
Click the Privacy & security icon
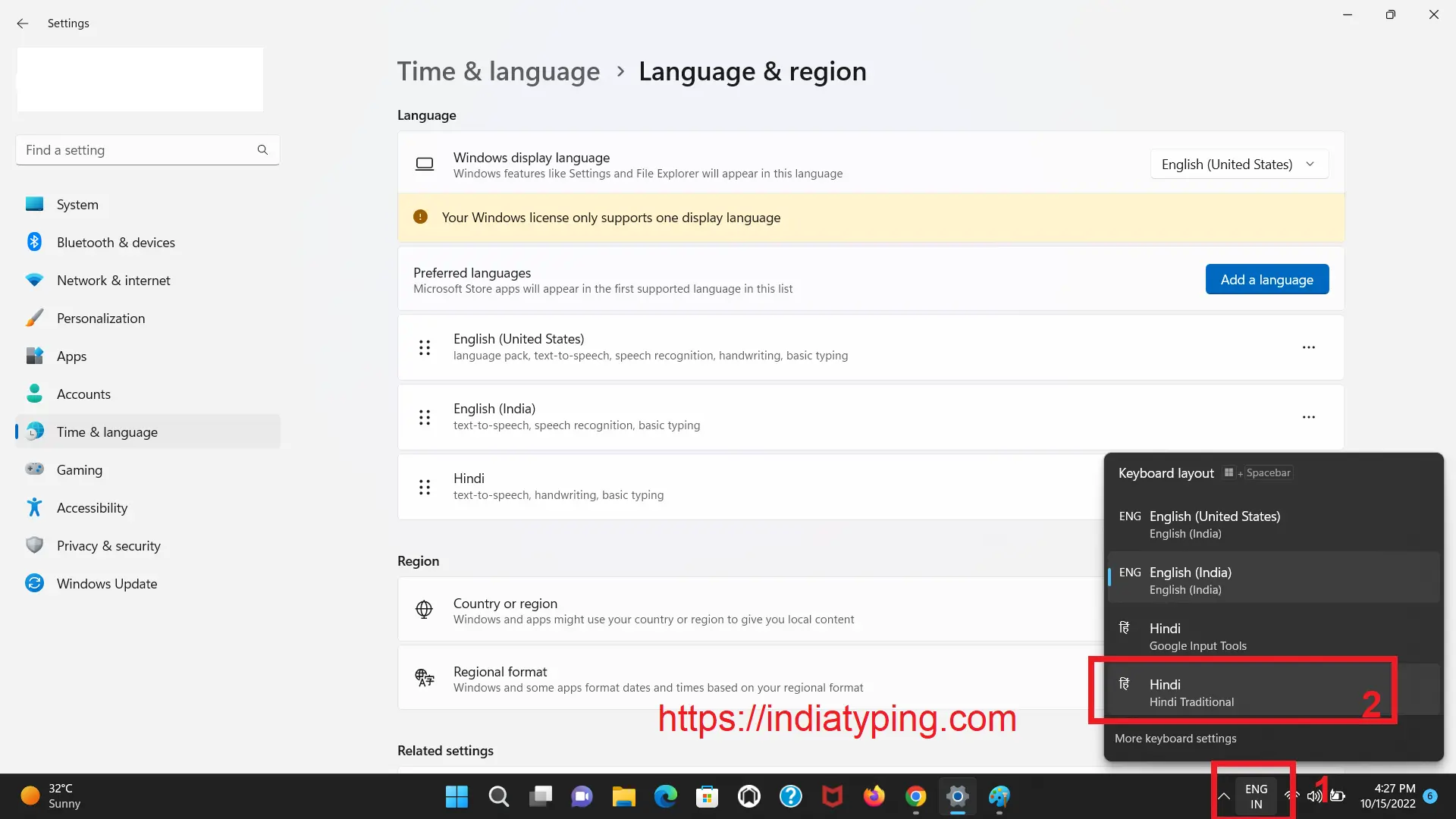pos(34,545)
